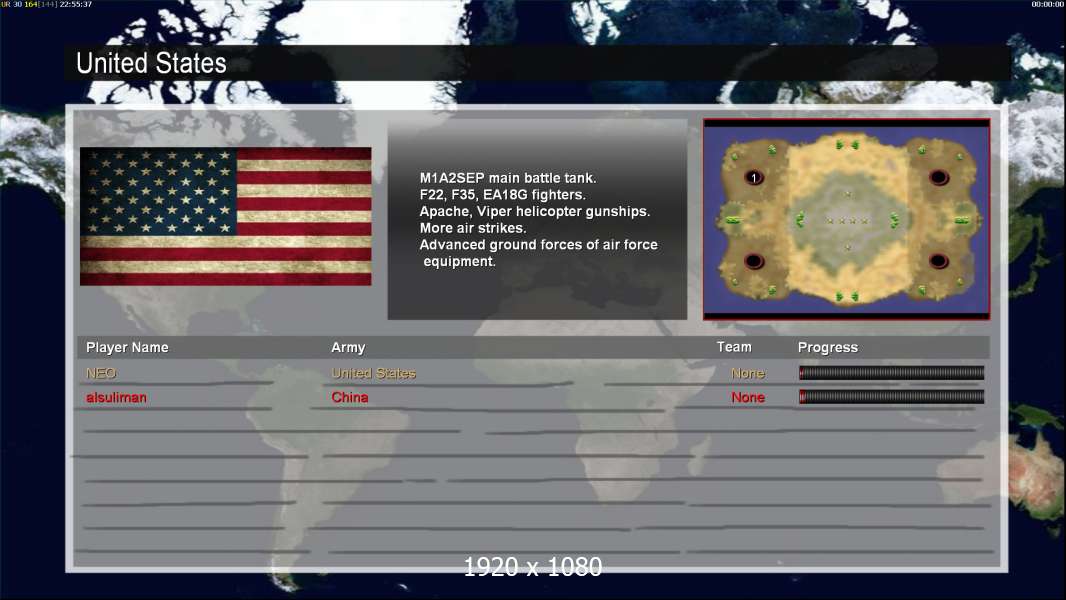Click the Player Name column header
This screenshot has width=1066, height=600.
(127, 347)
